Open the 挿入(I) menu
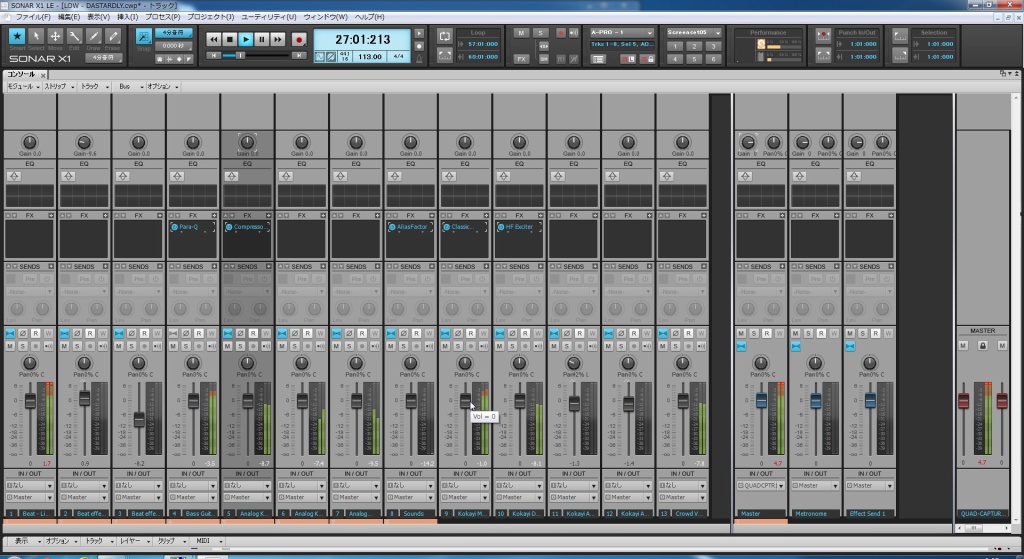 pos(127,17)
